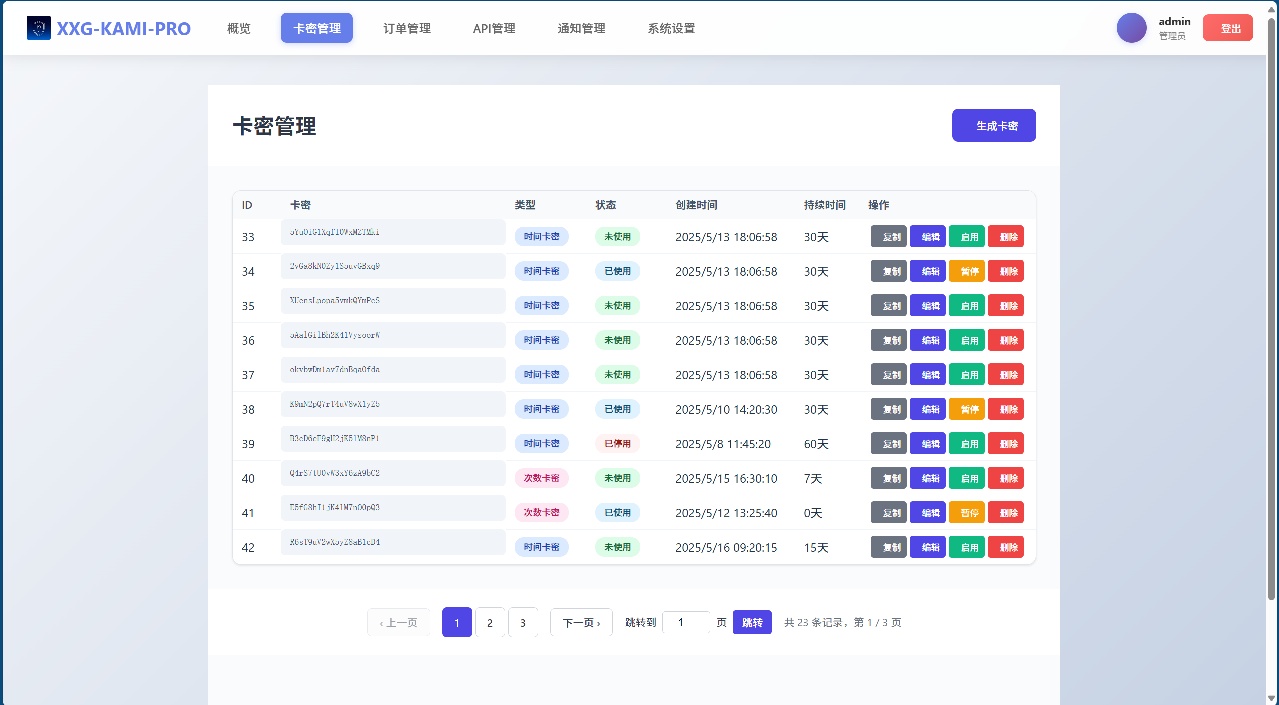
Task: Click the 生成卡密 button
Action: (x=993, y=125)
